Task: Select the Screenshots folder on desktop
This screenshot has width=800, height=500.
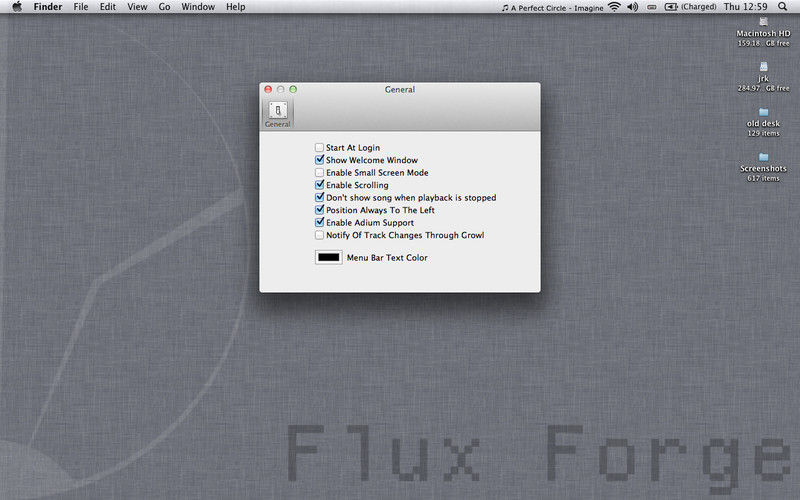Action: (763, 157)
